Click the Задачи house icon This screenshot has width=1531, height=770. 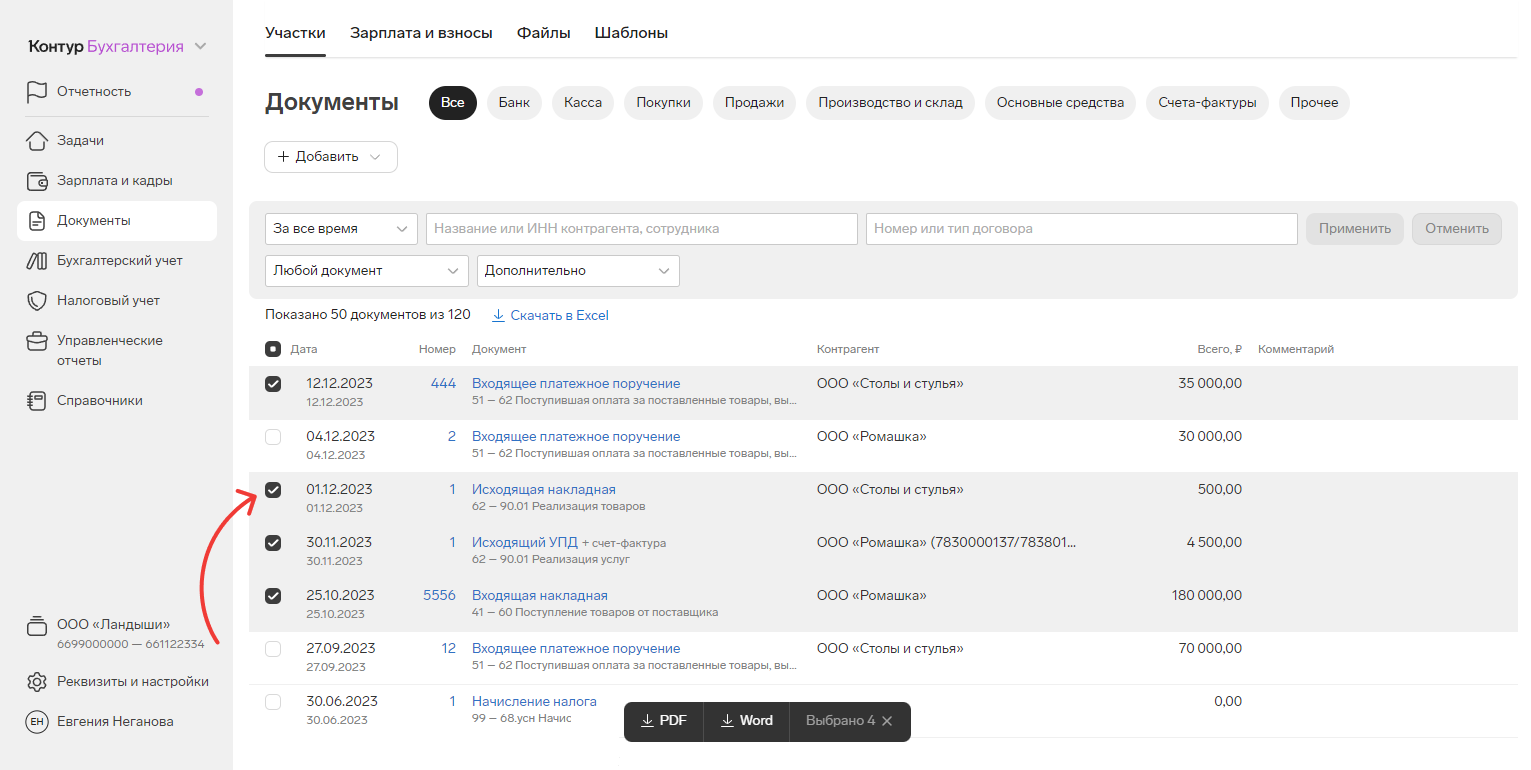click(37, 141)
